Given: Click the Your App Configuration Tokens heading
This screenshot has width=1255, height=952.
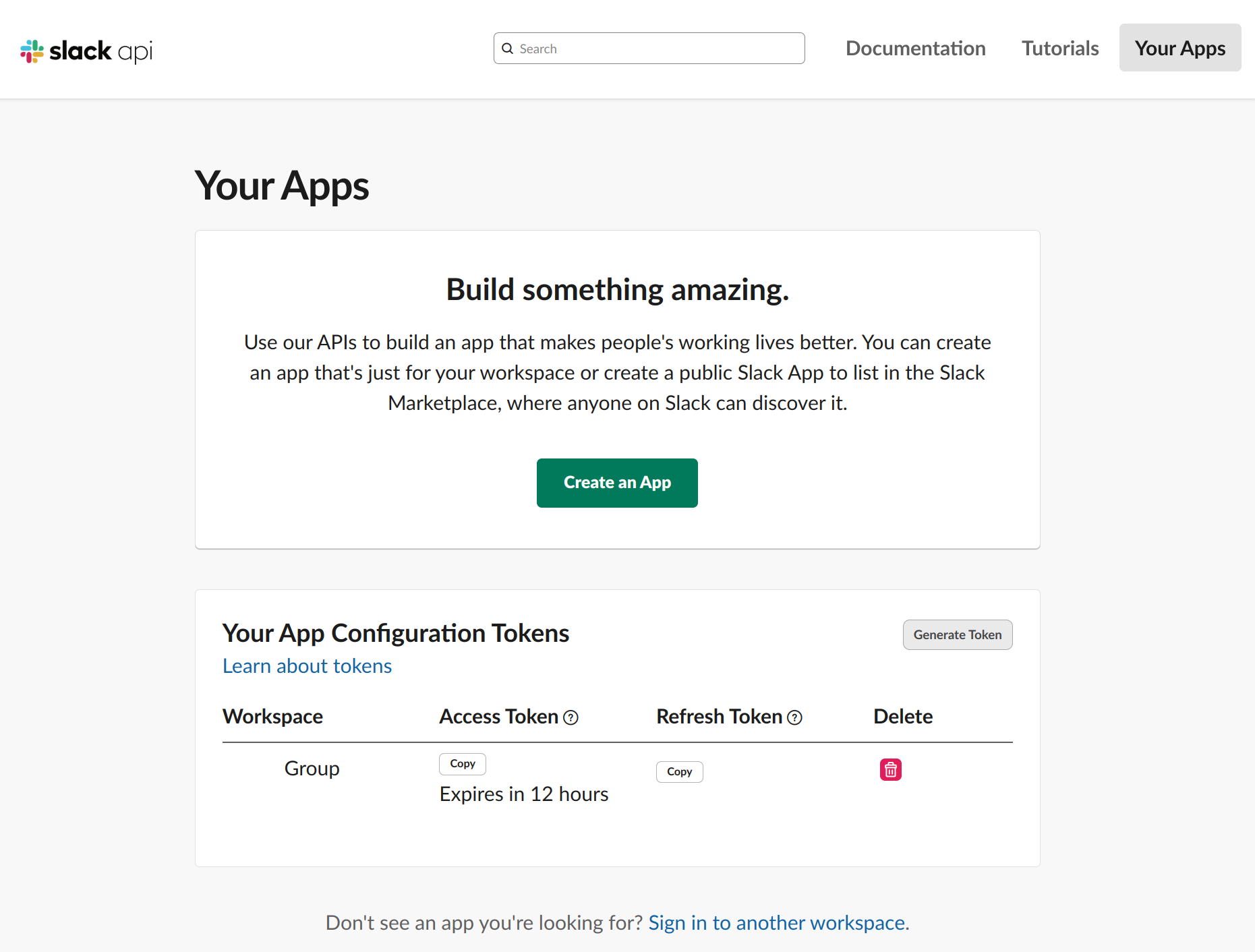Looking at the screenshot, I should [396, 633].
